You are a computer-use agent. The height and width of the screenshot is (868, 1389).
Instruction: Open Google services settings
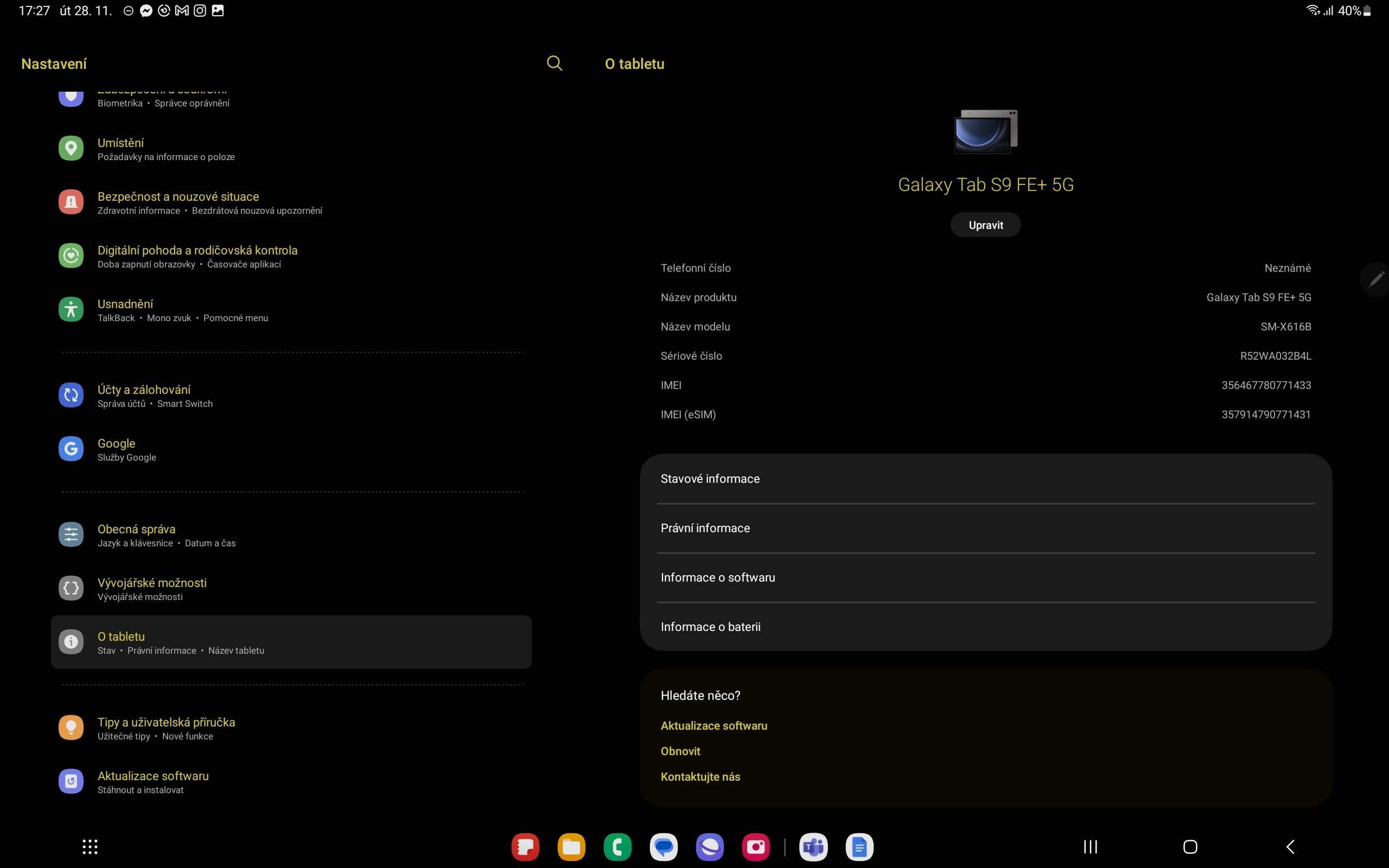[291, 450]
